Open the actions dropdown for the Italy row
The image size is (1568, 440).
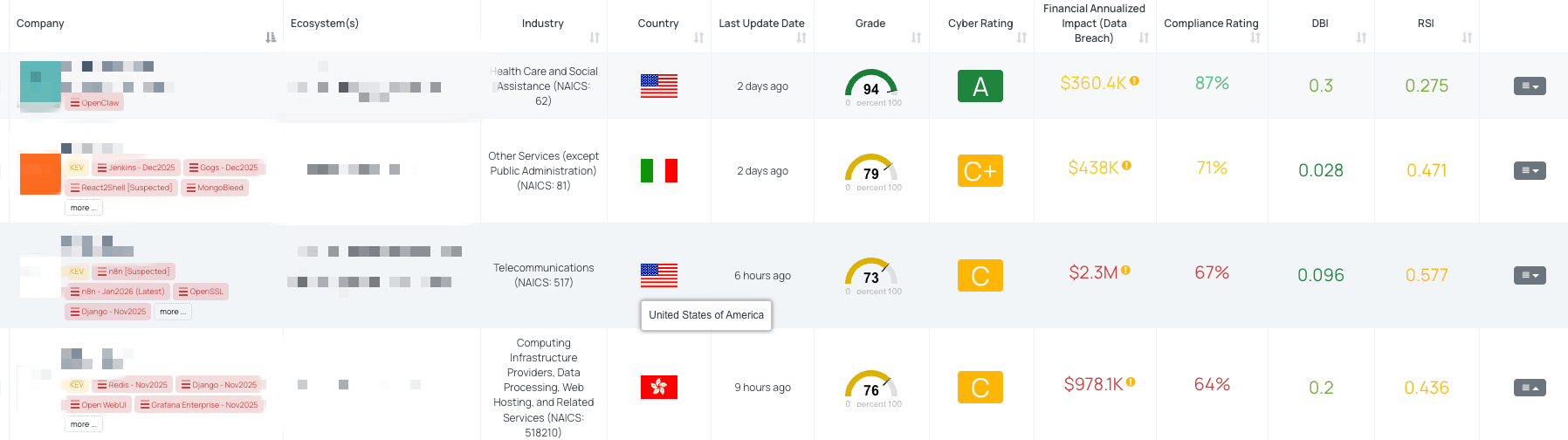[x=1530, y=170]
